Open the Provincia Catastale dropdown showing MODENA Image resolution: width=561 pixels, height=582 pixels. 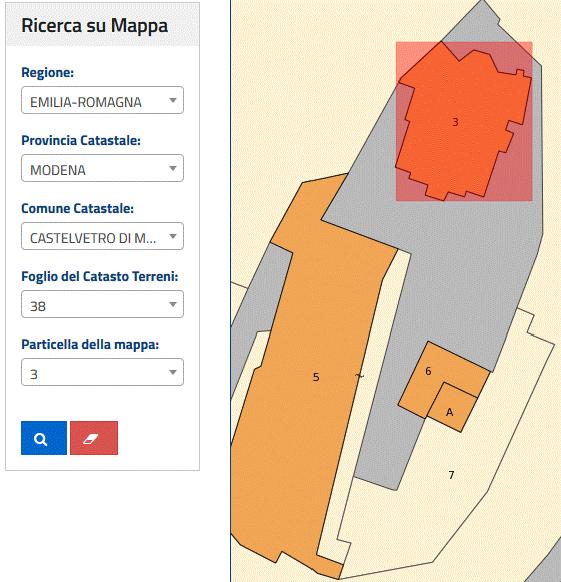102,168
